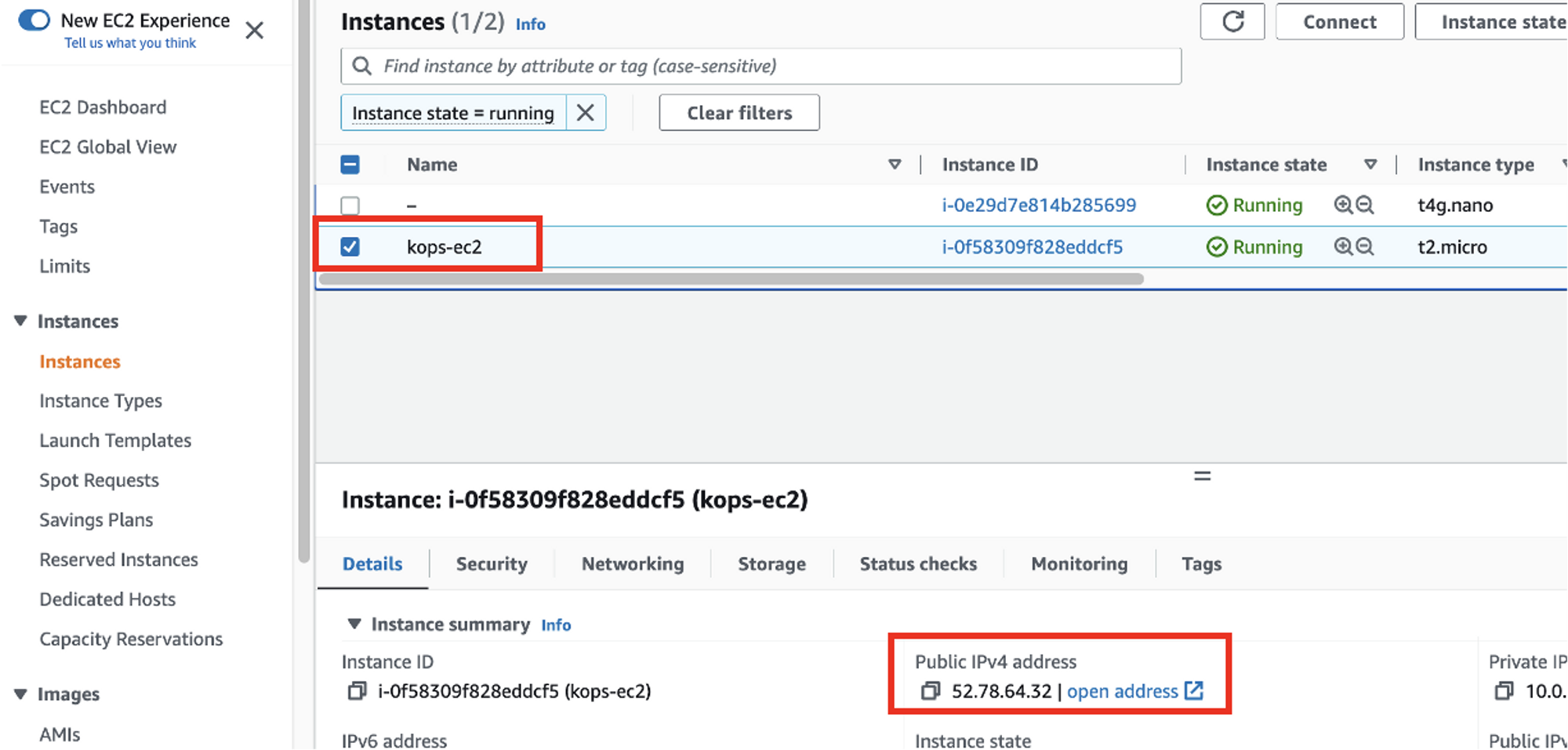Open Launch Templates
The width and height of the screenshot is (1568, 750).
115,440
